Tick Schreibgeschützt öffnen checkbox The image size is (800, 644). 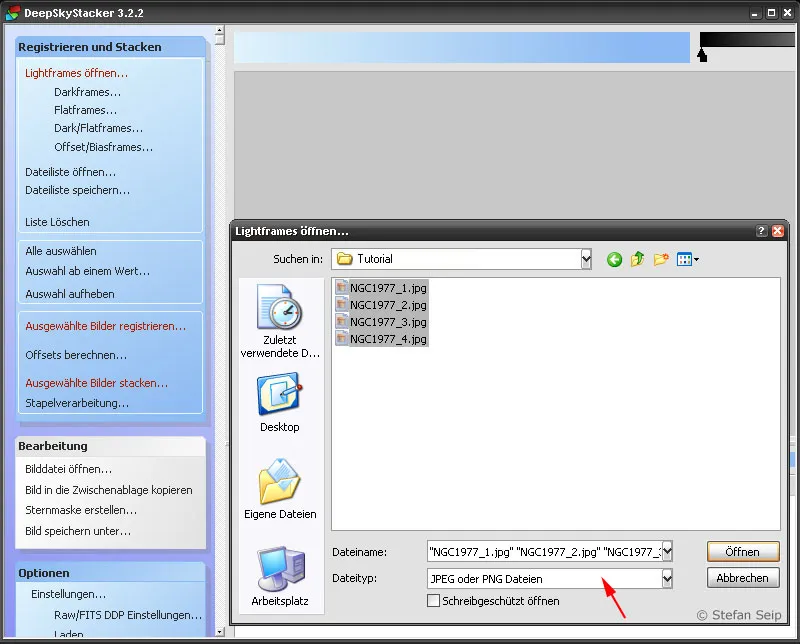click(433, 601)
